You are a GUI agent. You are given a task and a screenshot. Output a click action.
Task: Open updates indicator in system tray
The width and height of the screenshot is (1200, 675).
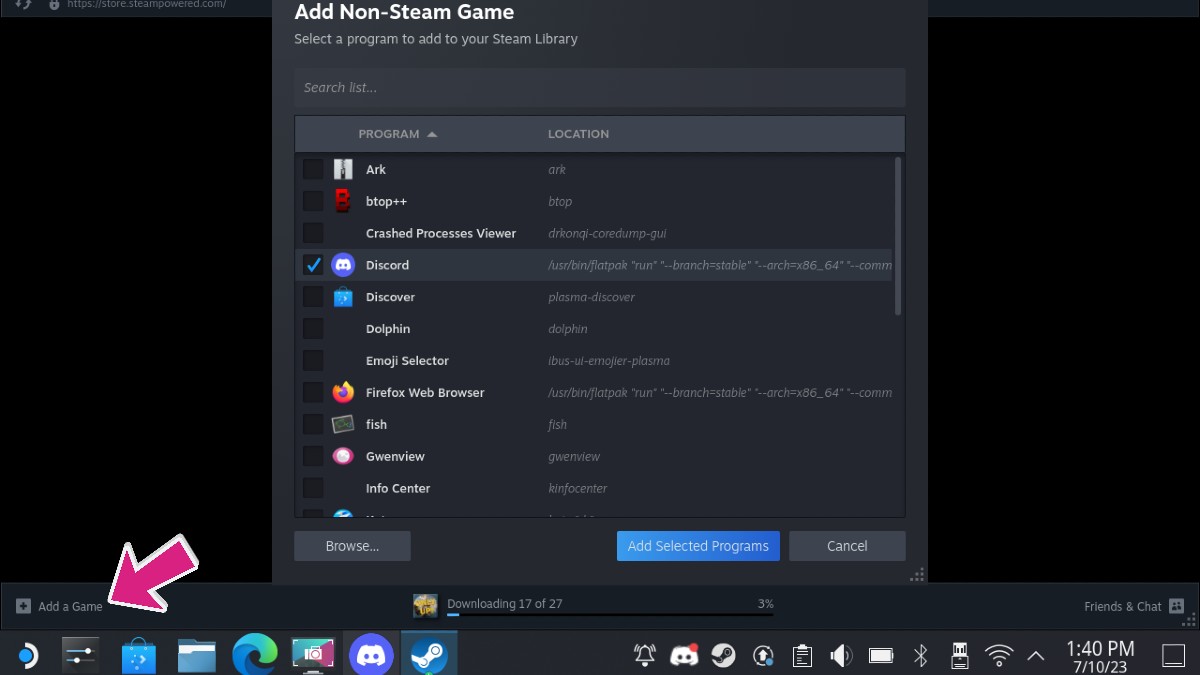[763, 656]
